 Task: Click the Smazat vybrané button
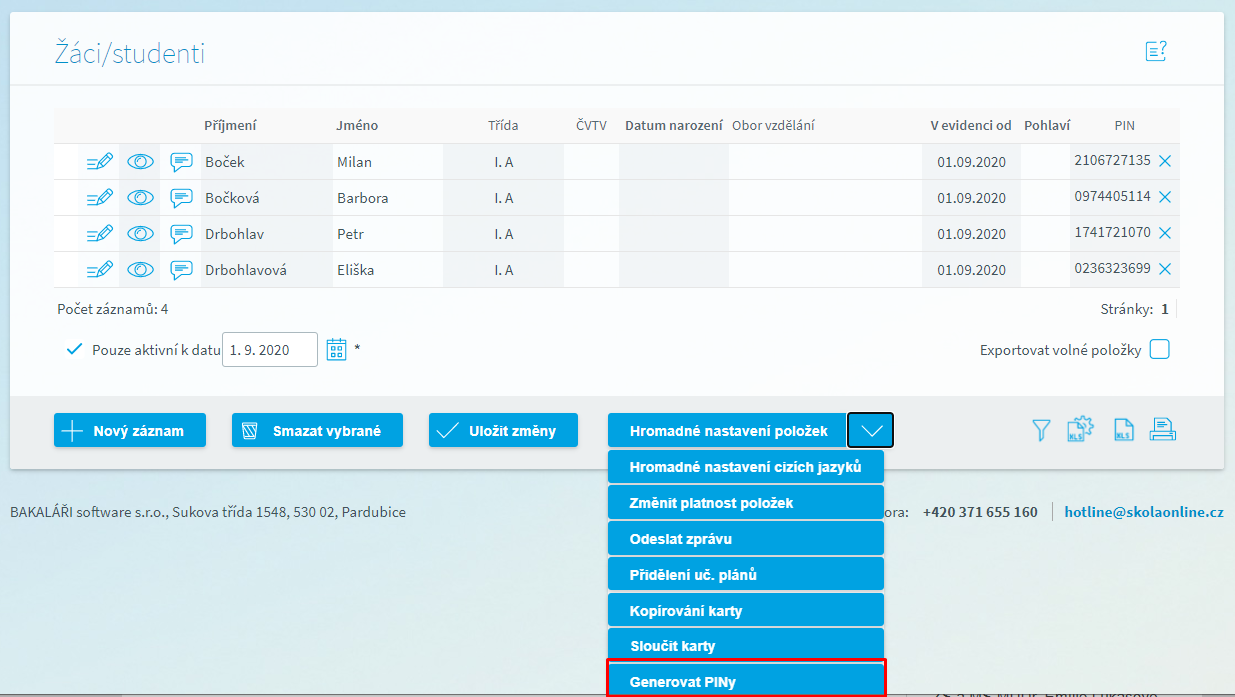(x=317, y=430)
